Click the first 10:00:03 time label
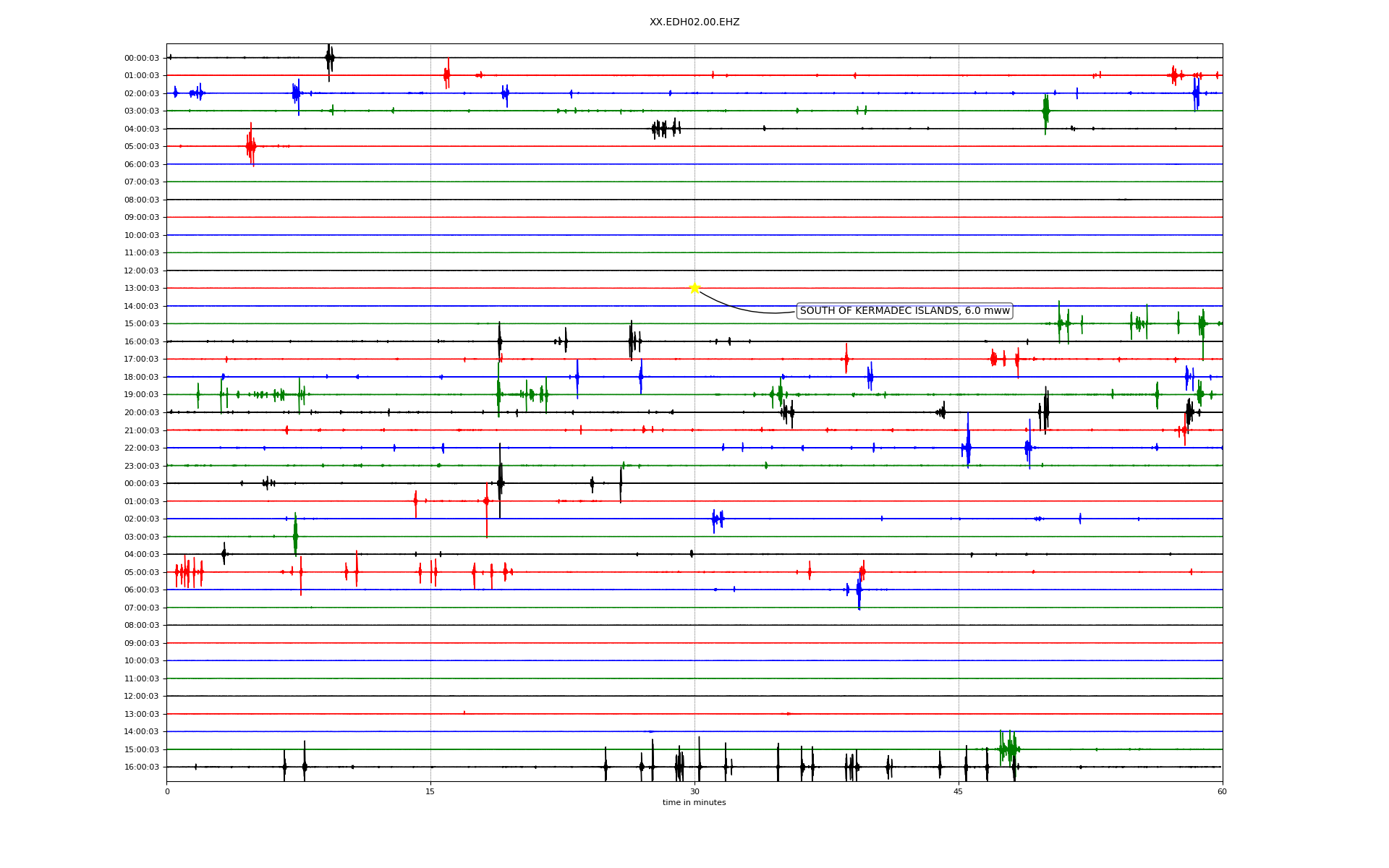Image resolution: width=1389 pixels, height=868 pixels. pyautogui.click(x=142, y=235)
